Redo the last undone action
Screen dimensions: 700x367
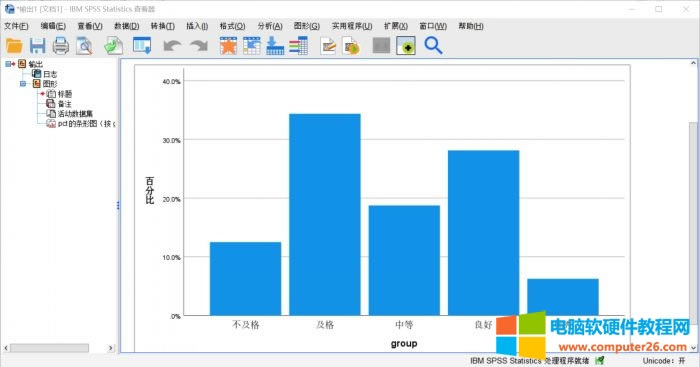(199, 46)
